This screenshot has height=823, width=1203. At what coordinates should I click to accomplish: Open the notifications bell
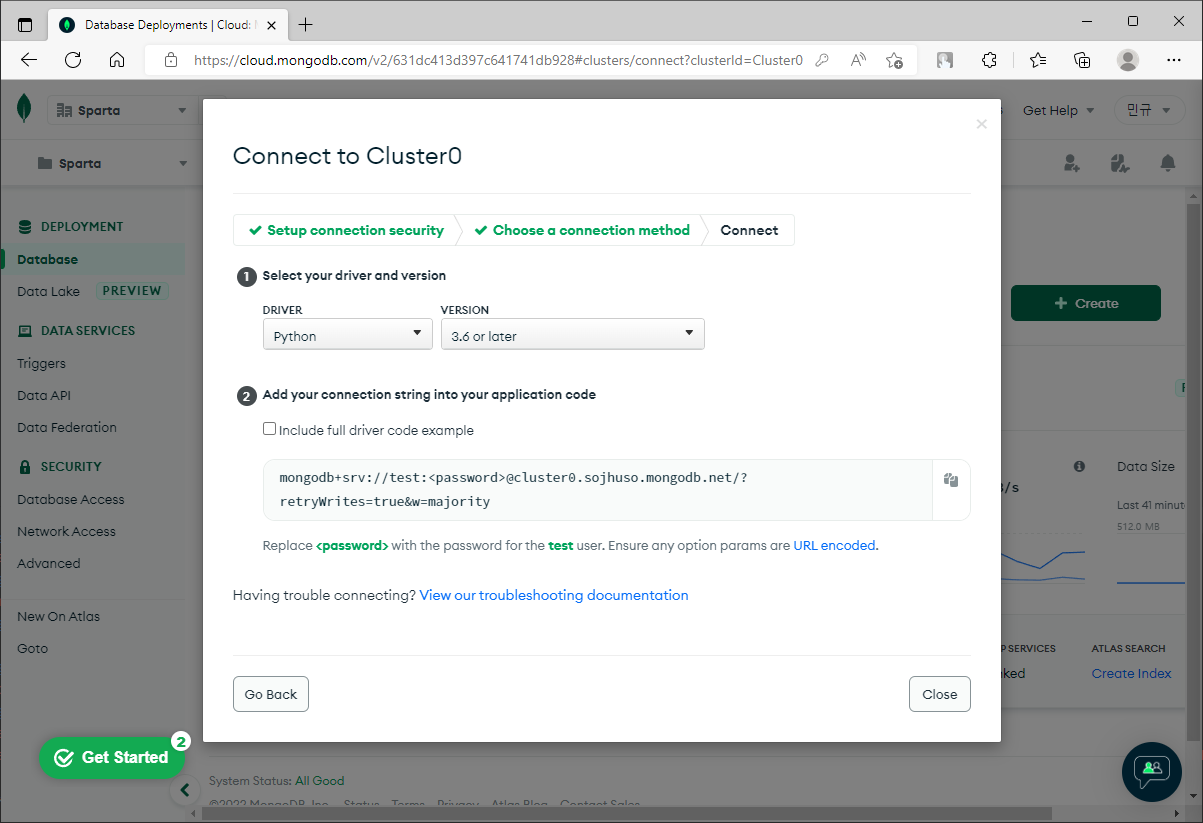click(1167, 163)
